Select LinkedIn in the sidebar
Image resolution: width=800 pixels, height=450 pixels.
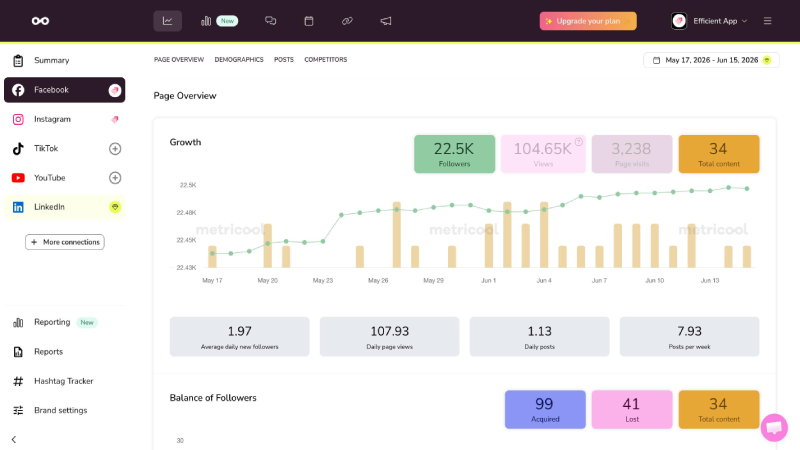(x=64, y=207)
